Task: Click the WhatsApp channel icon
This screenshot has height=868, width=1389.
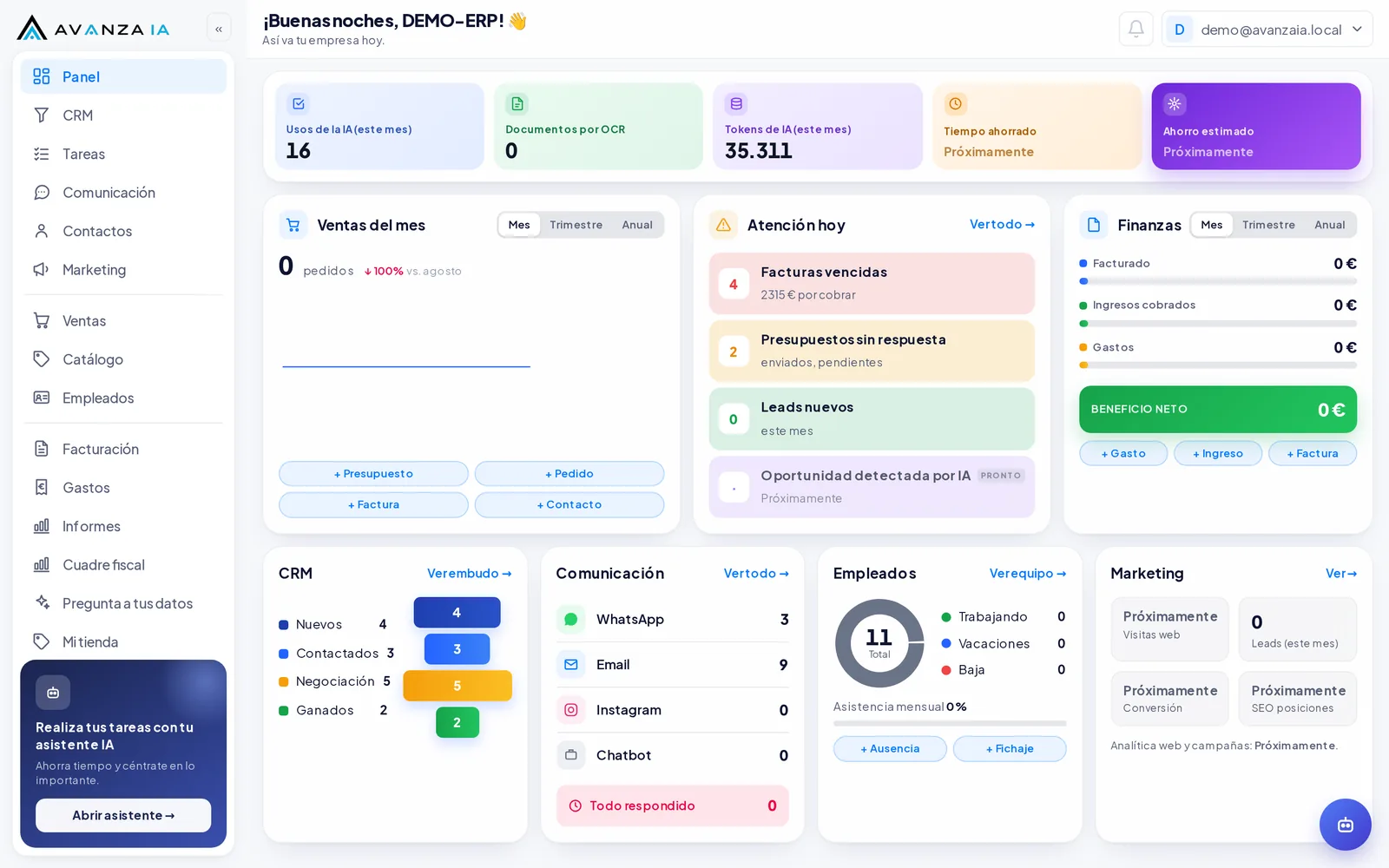Action: (x=570, y=619)
